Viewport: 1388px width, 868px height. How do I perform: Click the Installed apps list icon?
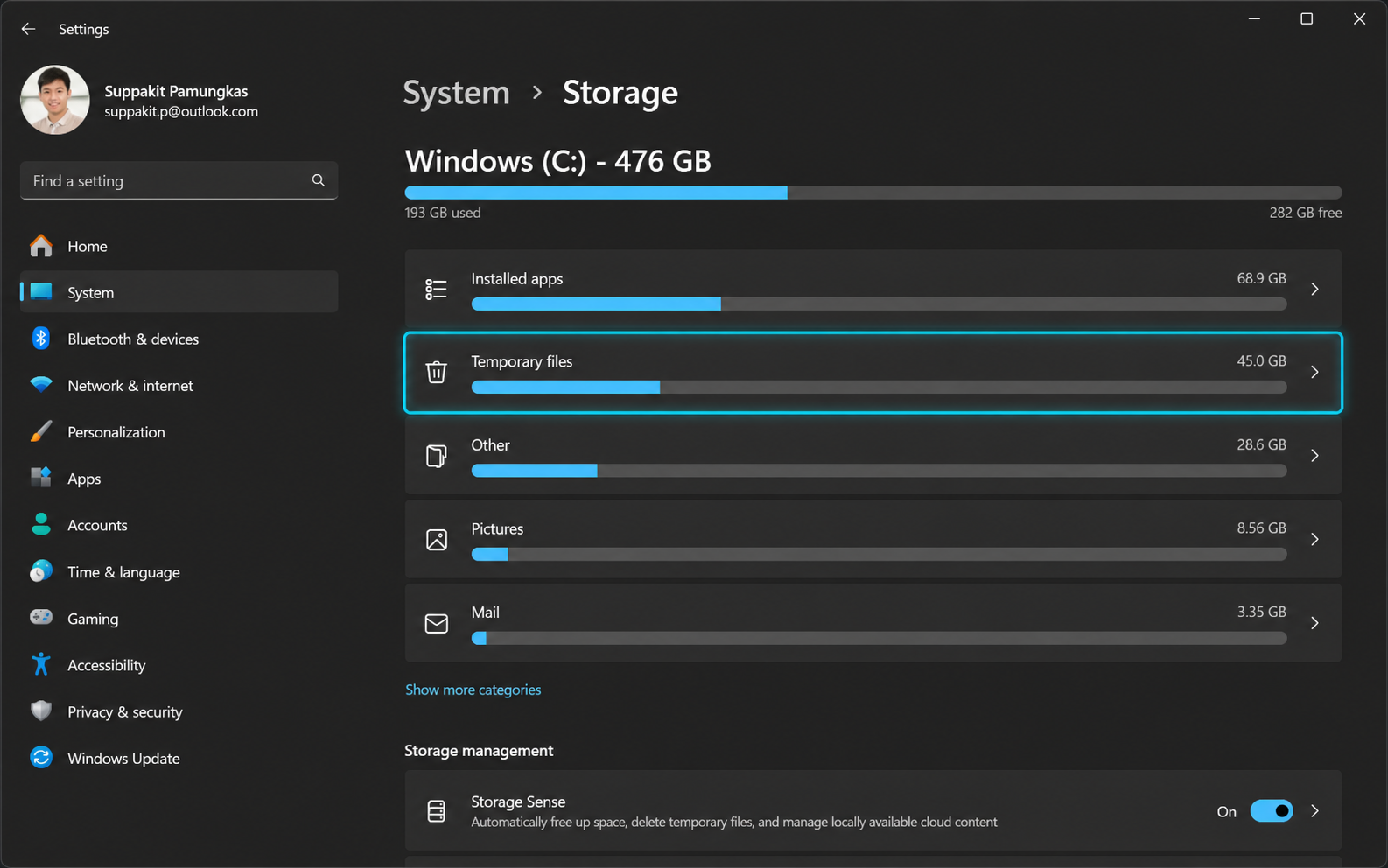(436, 289)
